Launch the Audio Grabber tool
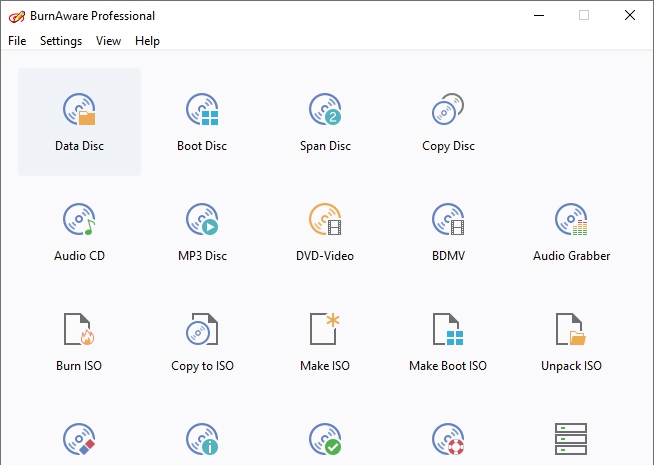Viewport: 654px width, 465px height. 571,232
